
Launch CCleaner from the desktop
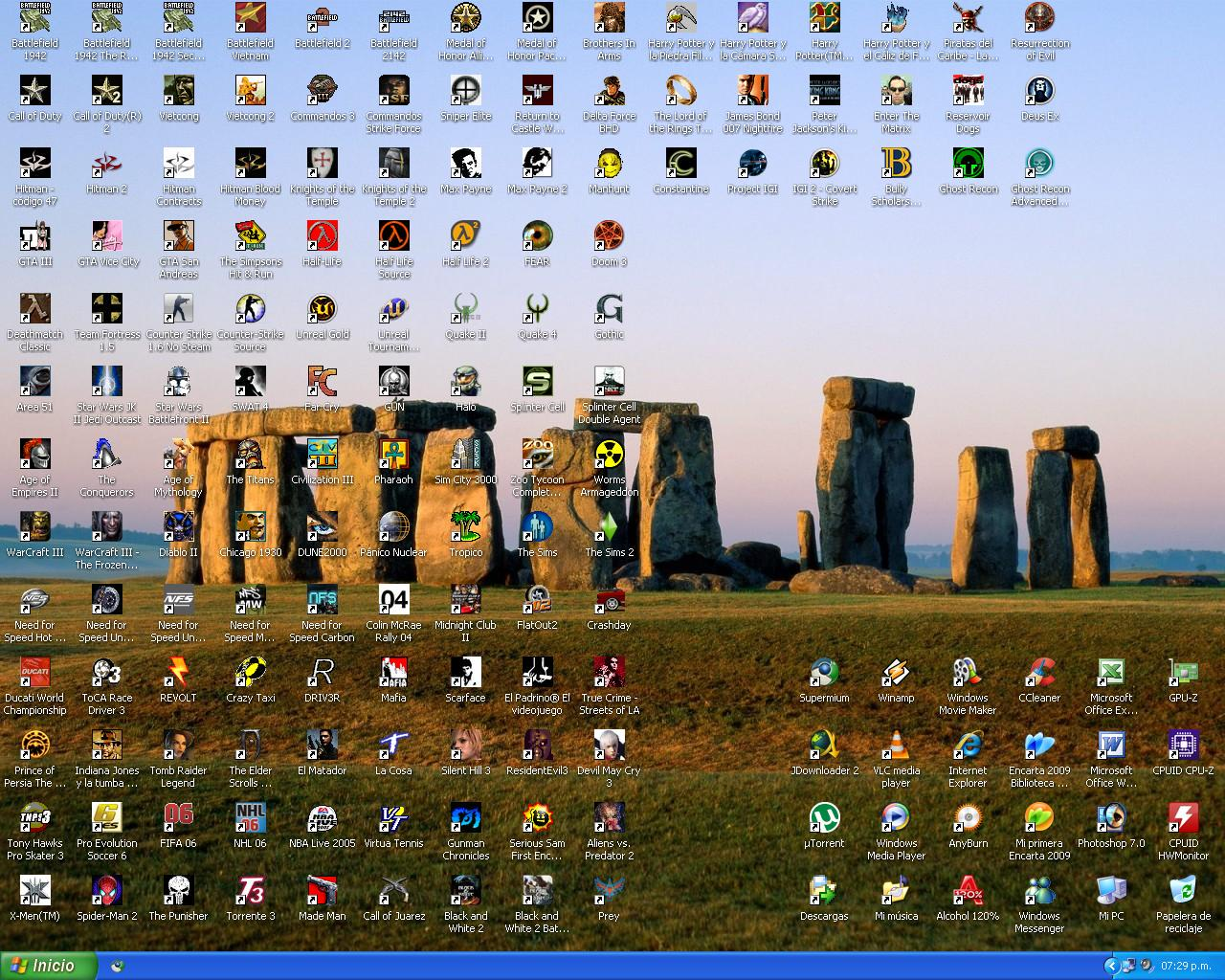click(x=1040, y=681)
